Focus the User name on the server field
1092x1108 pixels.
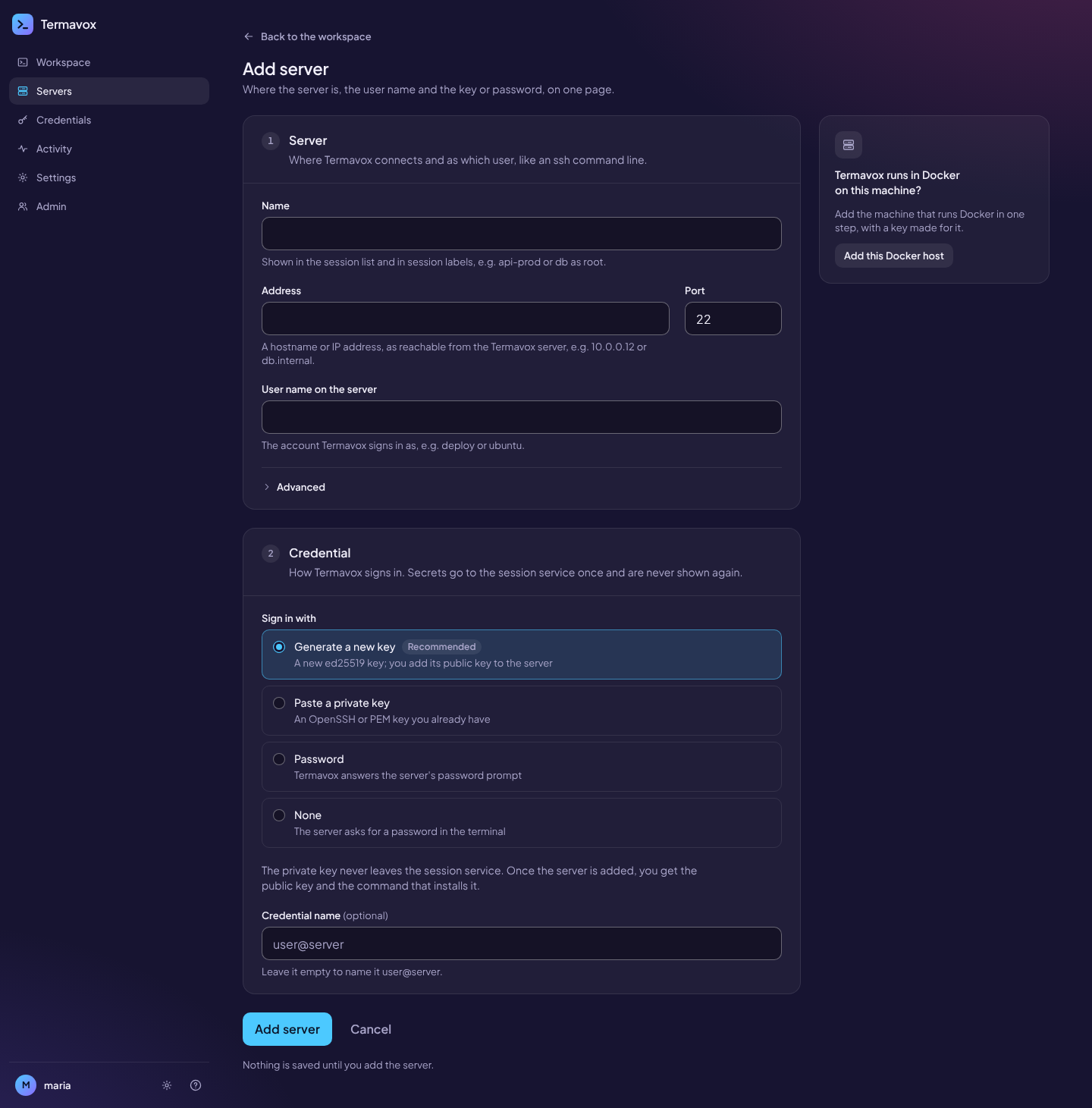(x=522, y=417)
